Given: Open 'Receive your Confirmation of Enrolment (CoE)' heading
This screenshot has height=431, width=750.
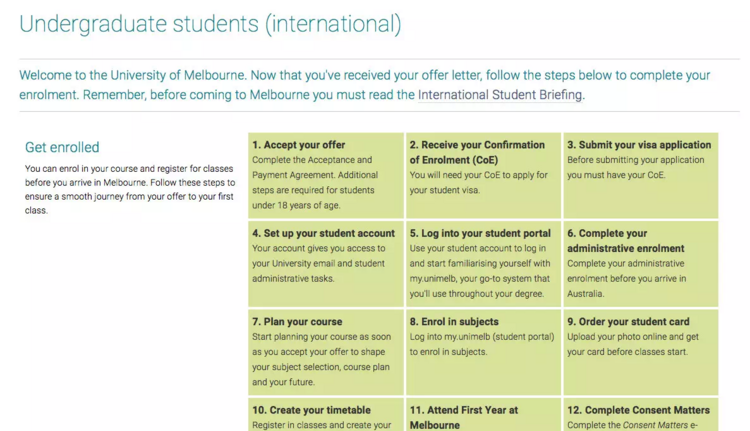Looking at the screenshot, I should pos(477,152).
